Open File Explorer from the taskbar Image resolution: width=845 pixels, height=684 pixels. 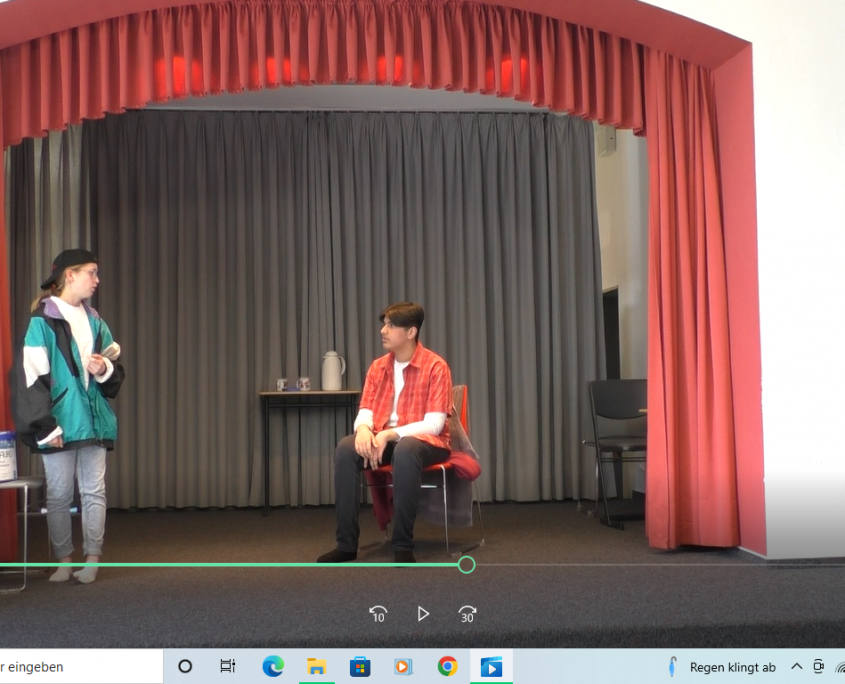pos(316,667)
